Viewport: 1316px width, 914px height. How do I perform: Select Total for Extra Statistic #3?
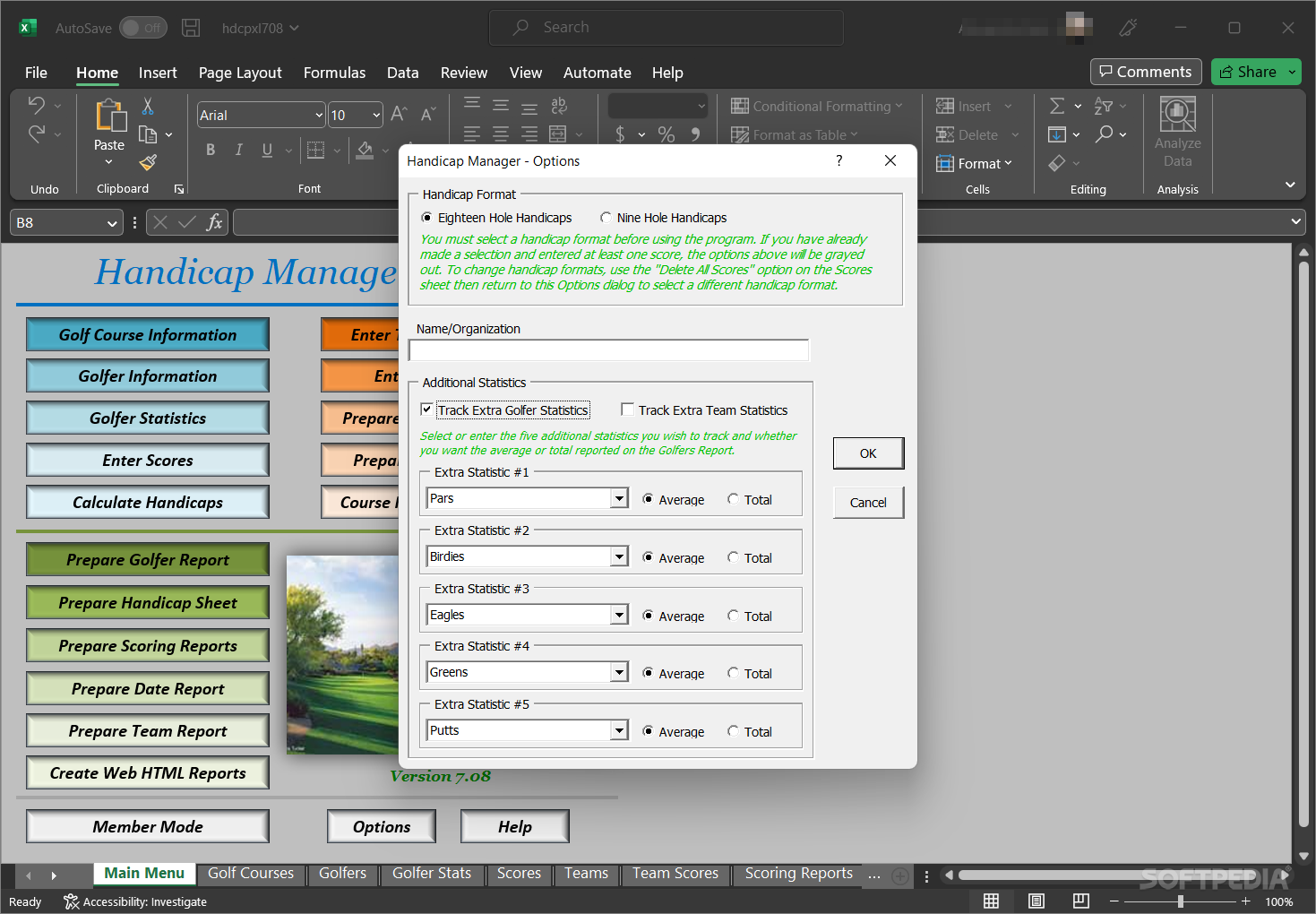click(x=734, y=616)
